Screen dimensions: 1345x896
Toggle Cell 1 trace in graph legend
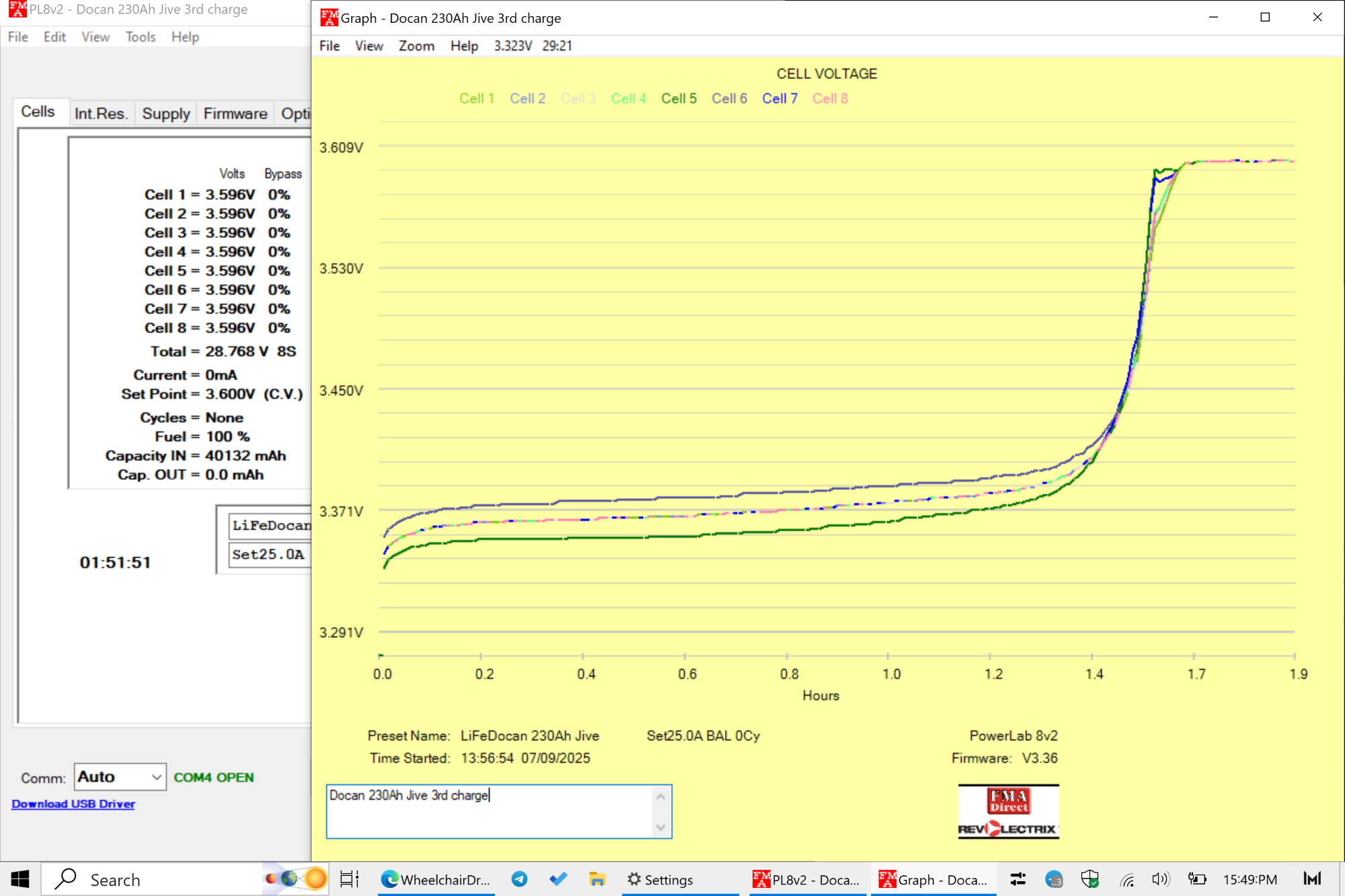click(x=476, y=98)
